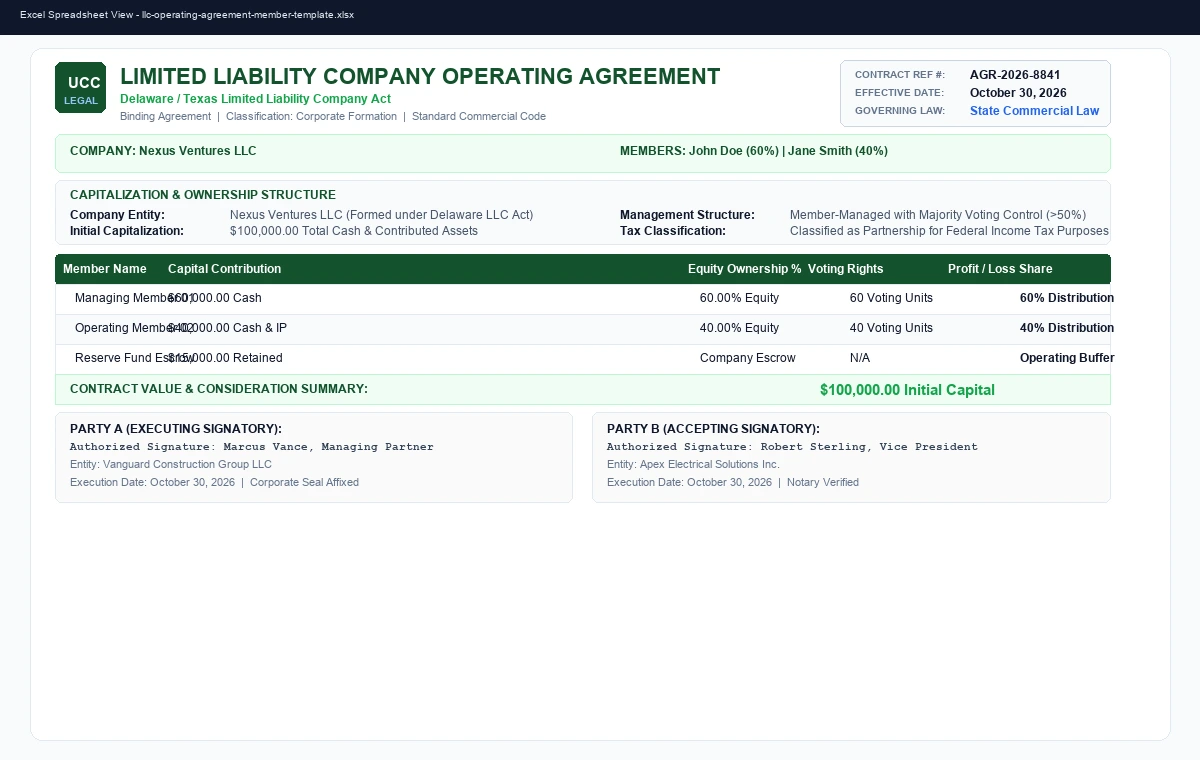The width and height of the screenshot is (1200, 760).
Task: Select Entity: Apex Electrical Solutions Inc.
Action: point(693,464)
